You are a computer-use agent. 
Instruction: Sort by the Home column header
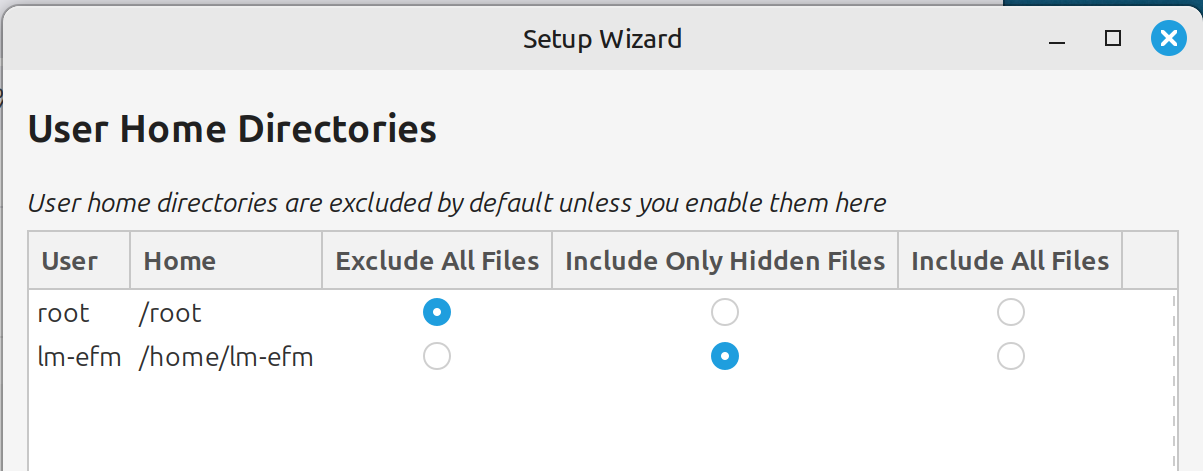[180, 262]
